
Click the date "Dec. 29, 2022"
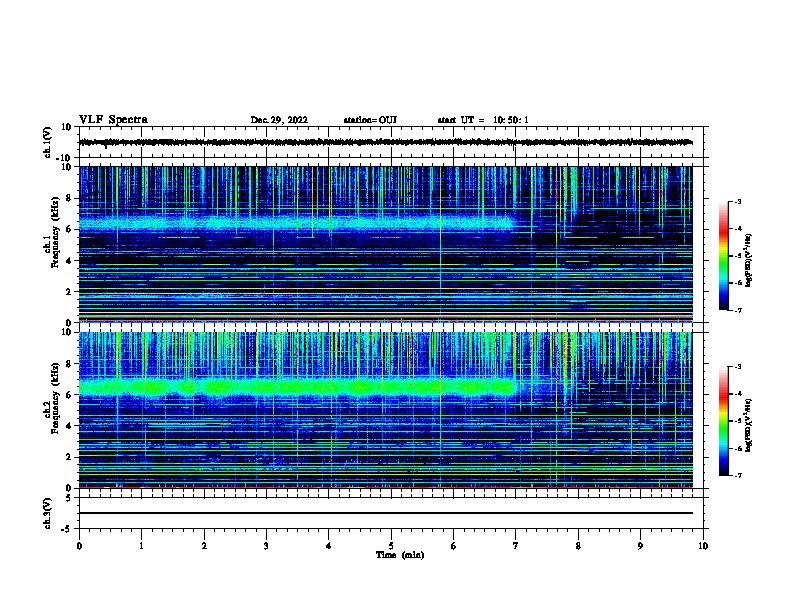tap(279, 120)
